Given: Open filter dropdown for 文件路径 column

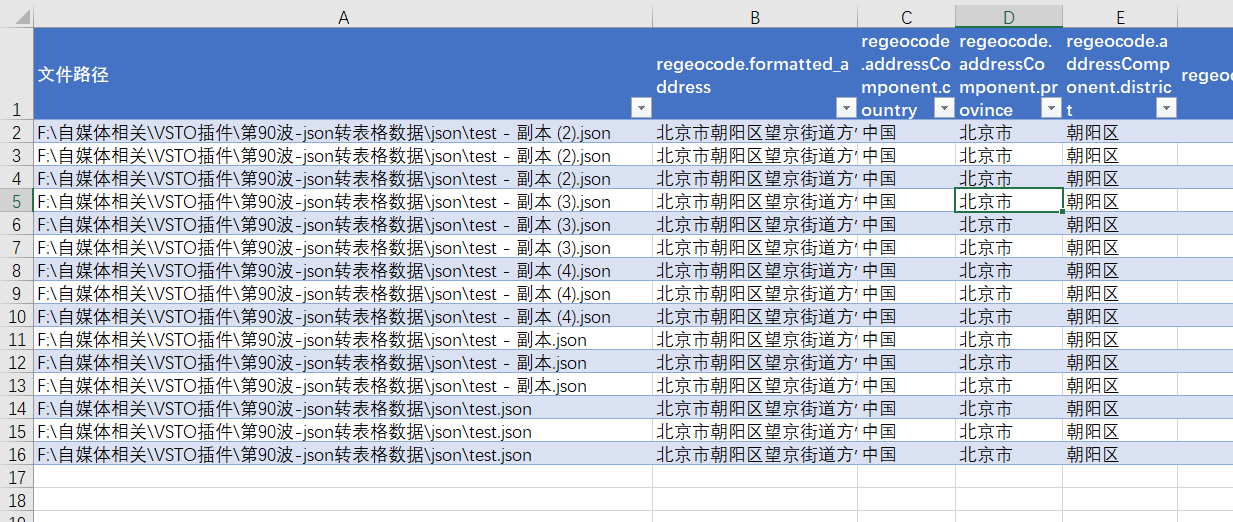Looking at the screenshot, I should tap(641, 108).
